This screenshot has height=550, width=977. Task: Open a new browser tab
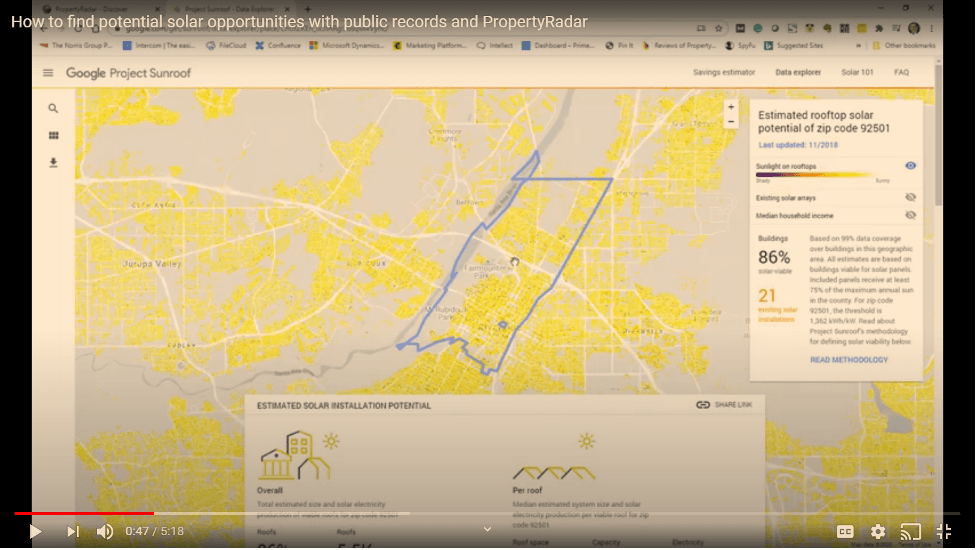pyautogui.click(x=307, y=9)
